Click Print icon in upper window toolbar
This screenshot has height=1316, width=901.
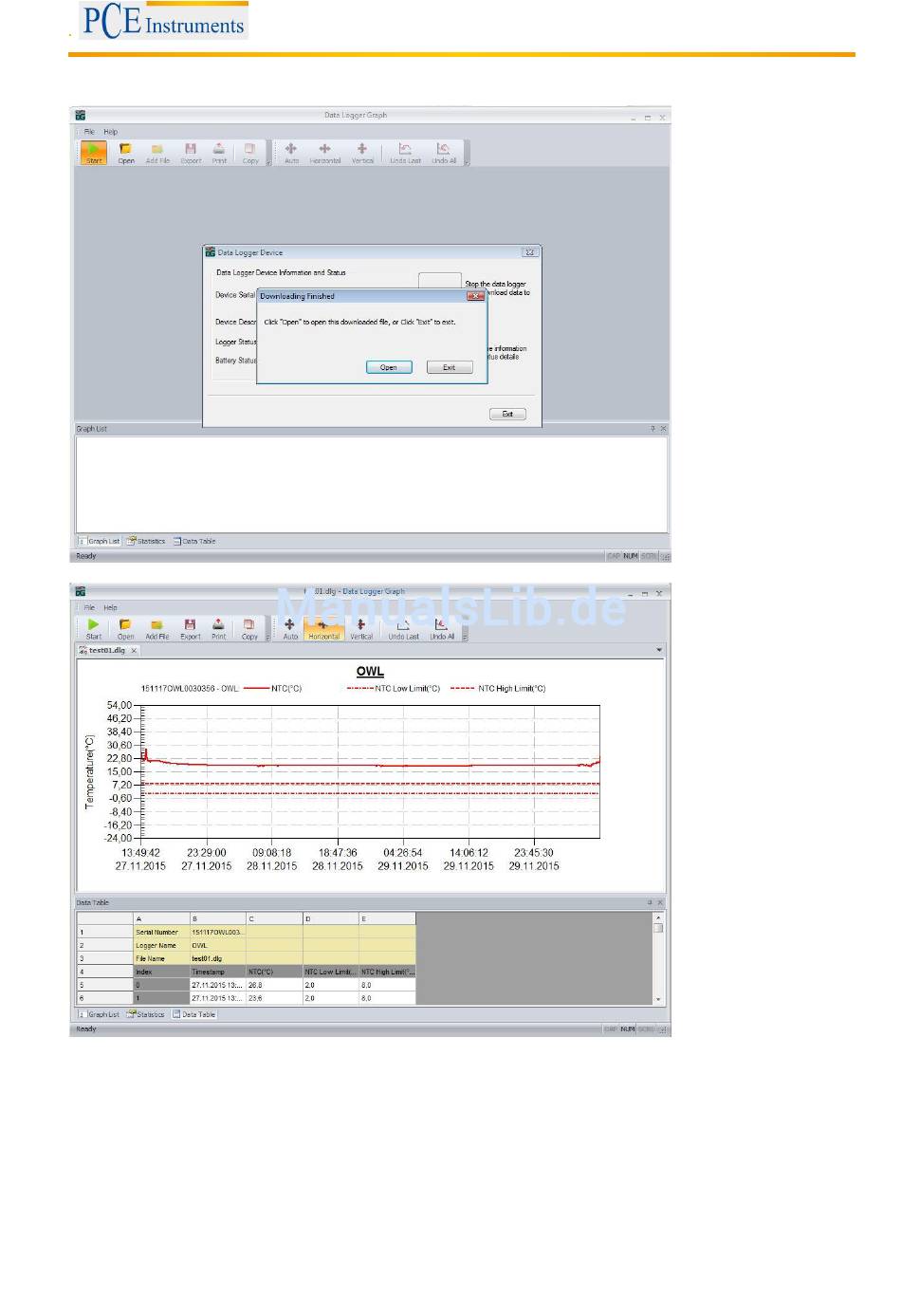219,152
